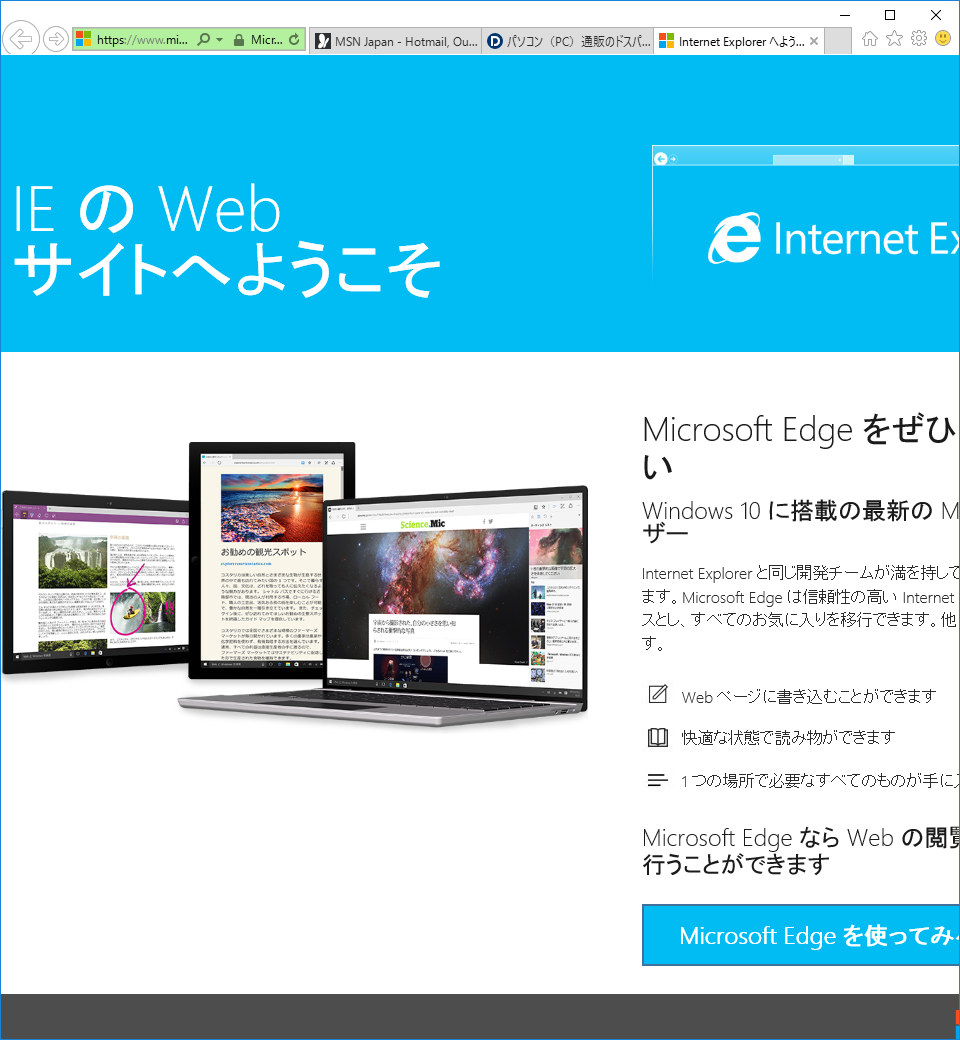Expand the address bar autocomplete dropdown arrow
The height and width of the screenshot is (1040, 960).
[x=219, y=40]
